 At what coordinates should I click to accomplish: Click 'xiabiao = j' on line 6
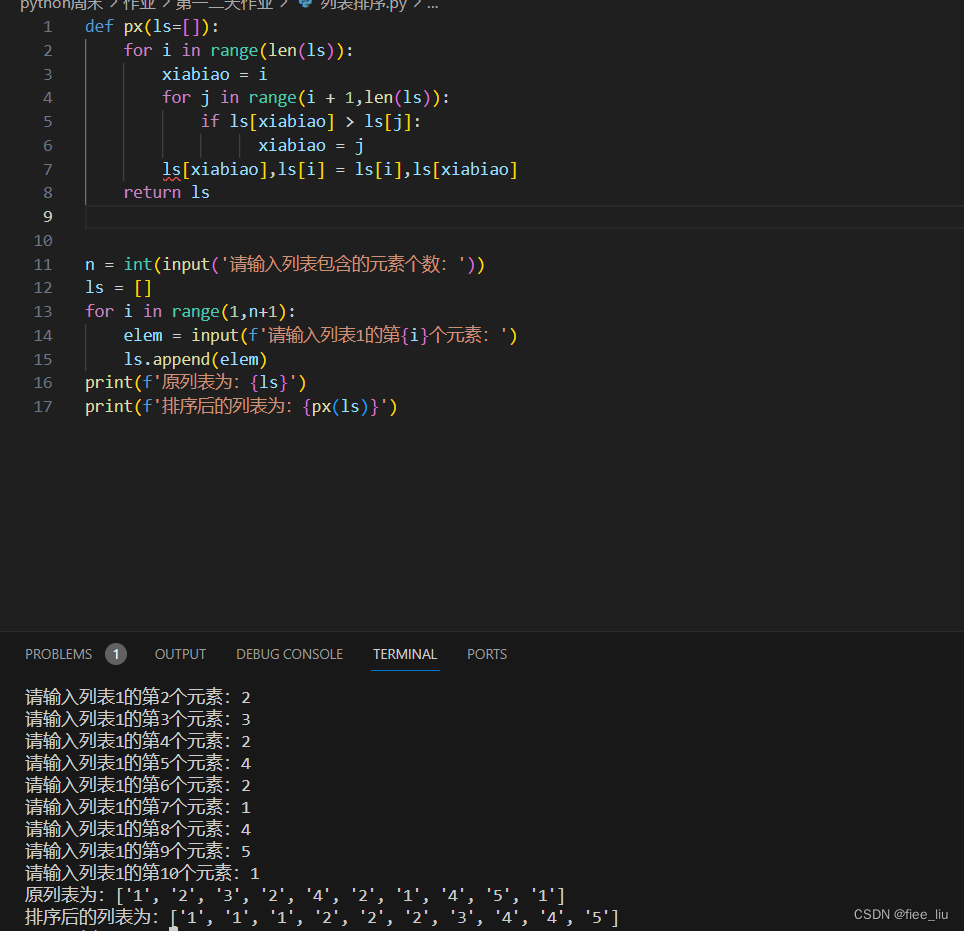311,146
